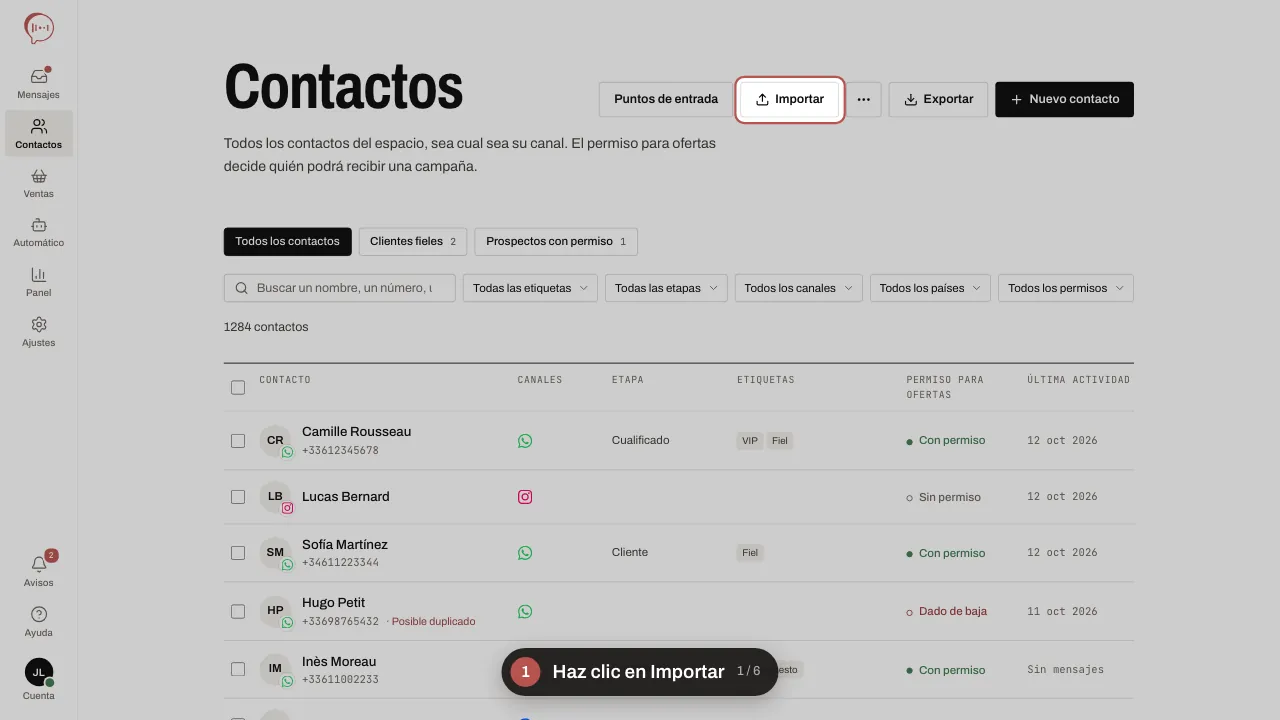Open the Panel charts section
Screen dimensions: 1280x720
pyautogui.click(x=39, y=282)
